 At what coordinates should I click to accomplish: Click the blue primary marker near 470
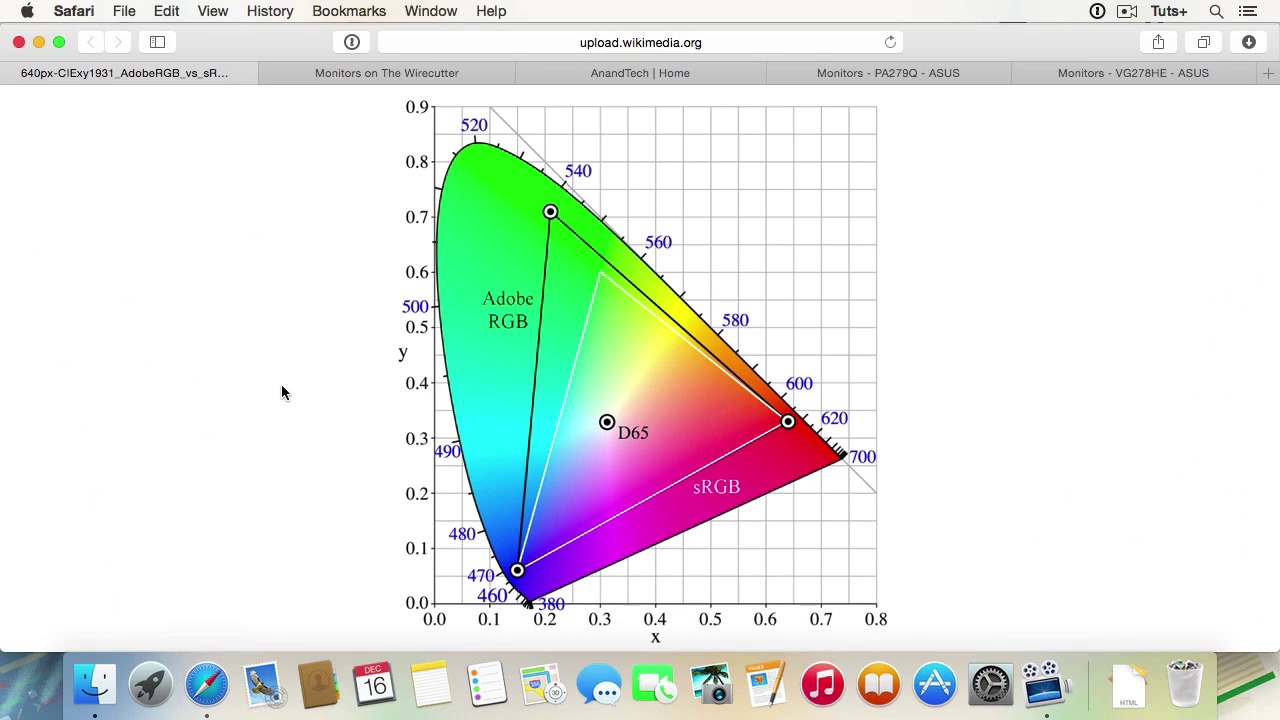[517, 570]
